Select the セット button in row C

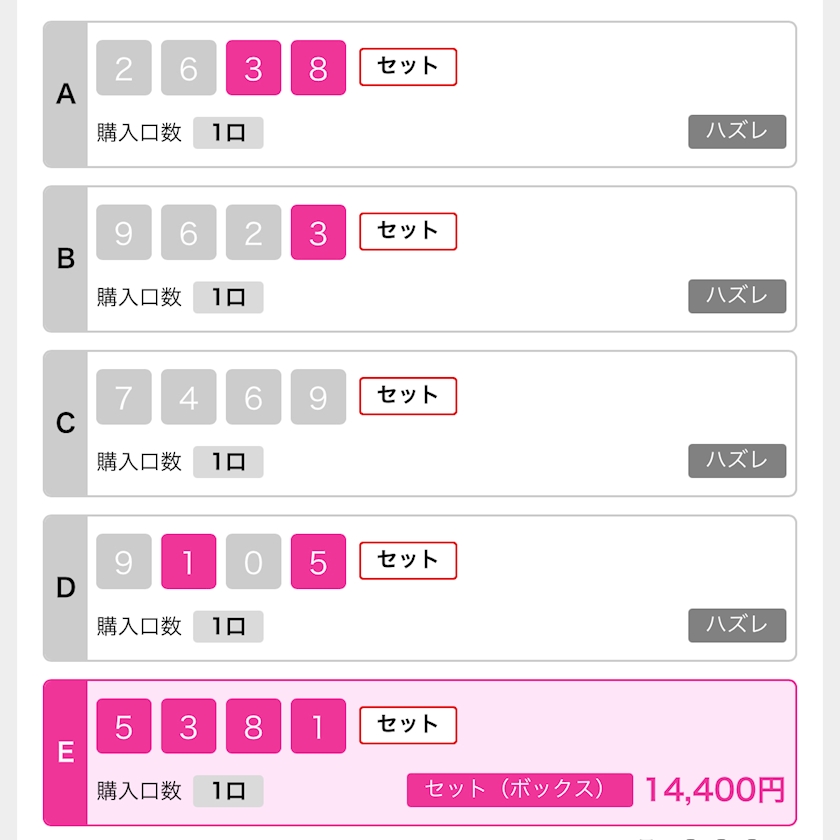(x=408, y=396)
